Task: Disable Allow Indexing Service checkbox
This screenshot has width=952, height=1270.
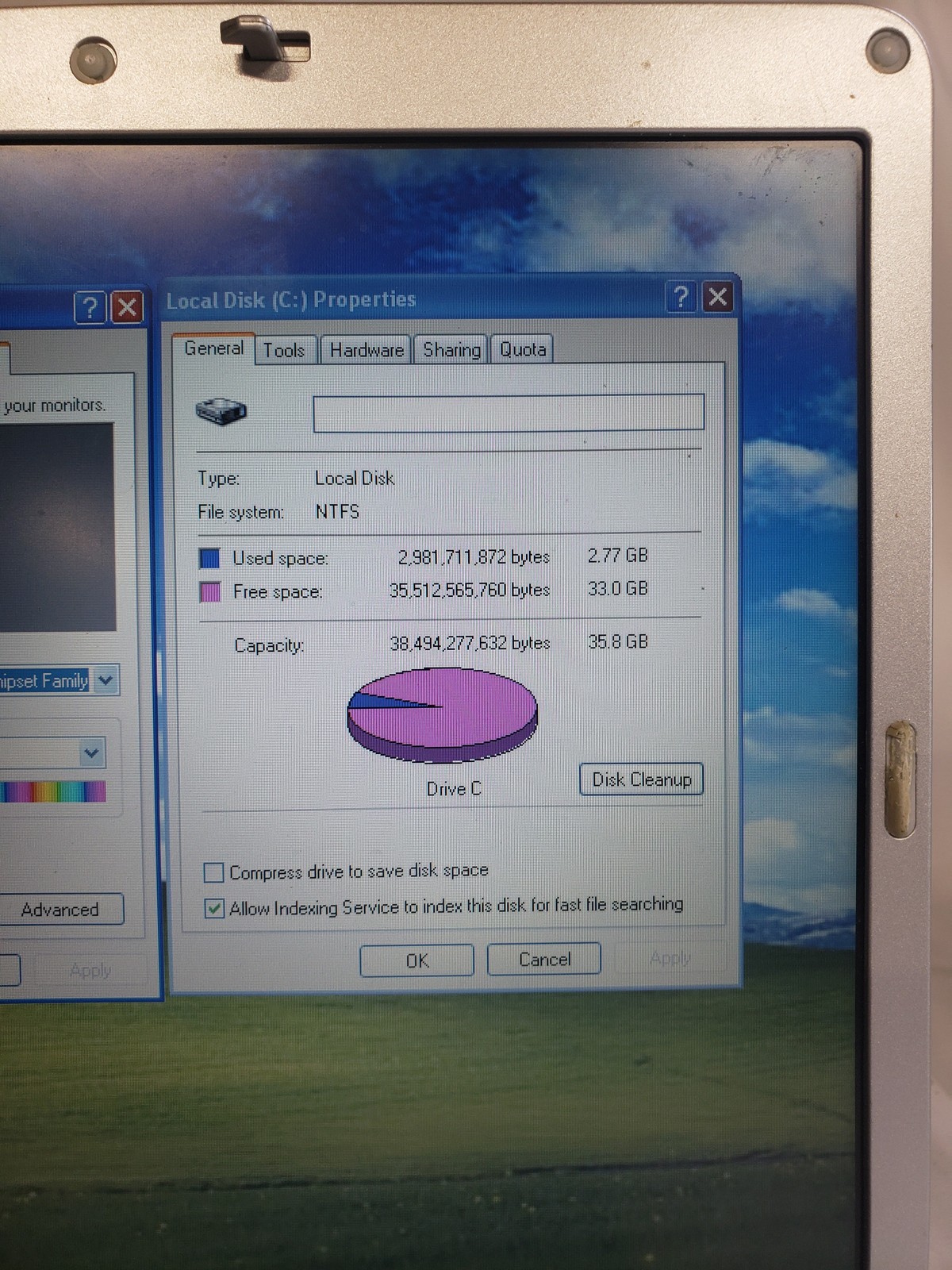Action: tap(214, 908)
